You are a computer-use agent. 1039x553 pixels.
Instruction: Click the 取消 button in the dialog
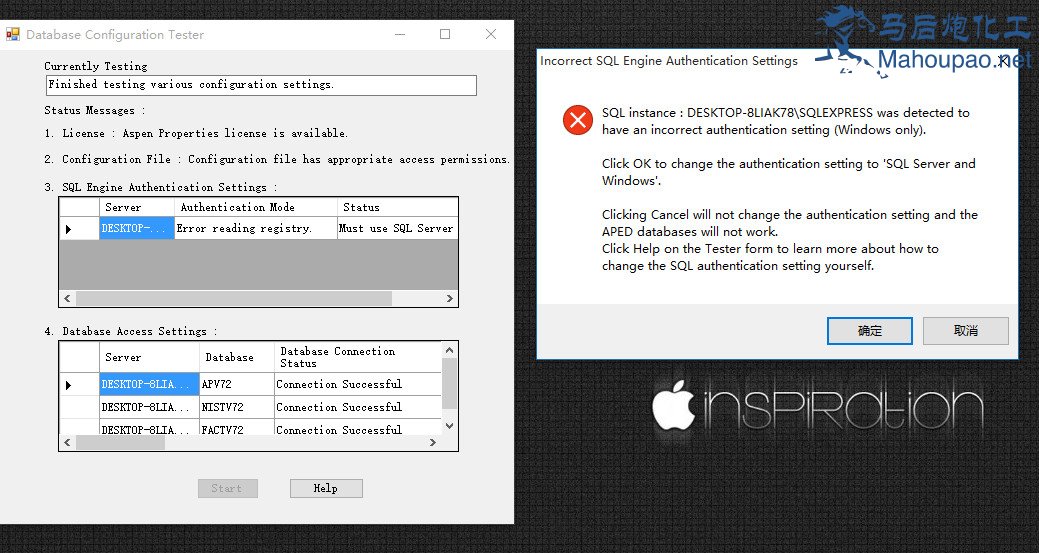(965, 330)
